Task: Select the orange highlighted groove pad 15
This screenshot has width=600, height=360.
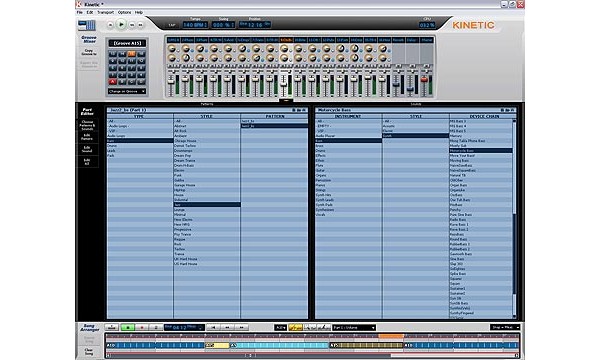Action: click(132, 54)
